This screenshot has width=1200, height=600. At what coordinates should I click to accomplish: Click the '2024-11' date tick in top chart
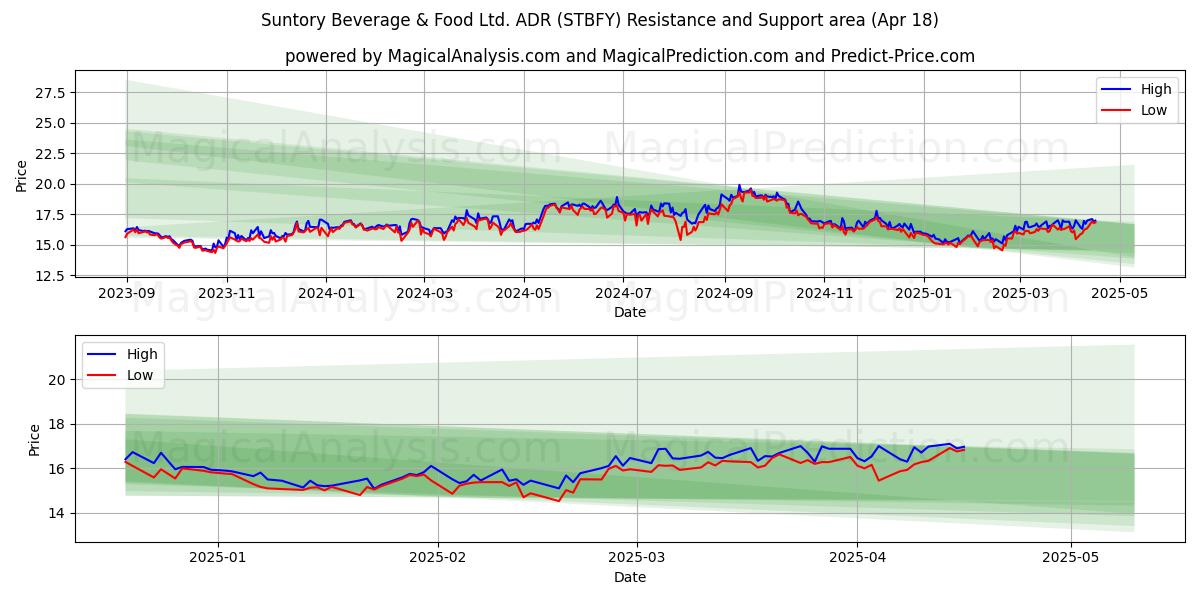point(824,295)
